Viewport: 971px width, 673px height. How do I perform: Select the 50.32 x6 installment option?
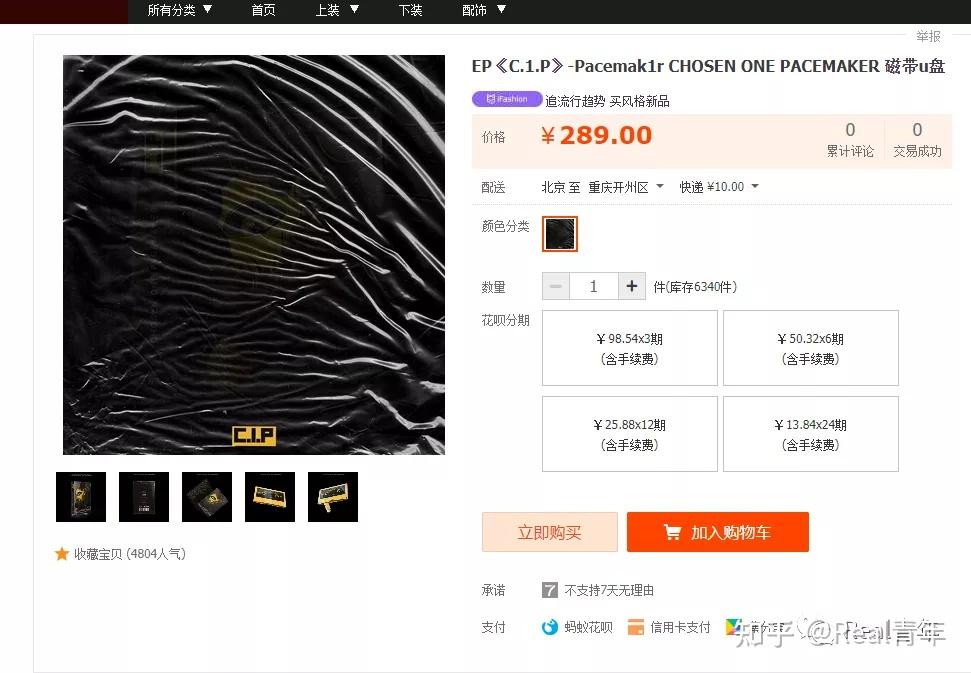point(811,348)
